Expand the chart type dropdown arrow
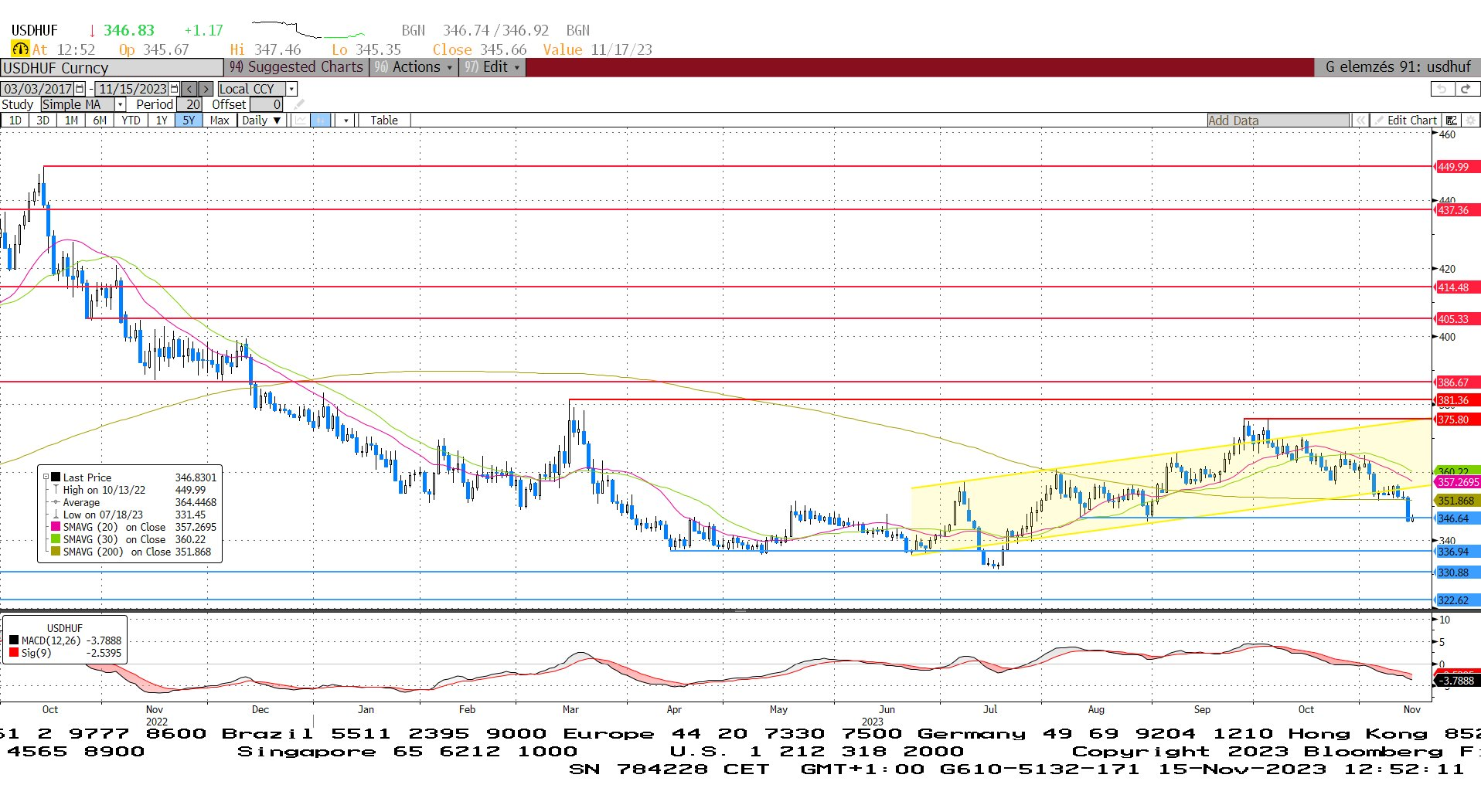1481x812 pixels. coord(346,121)
